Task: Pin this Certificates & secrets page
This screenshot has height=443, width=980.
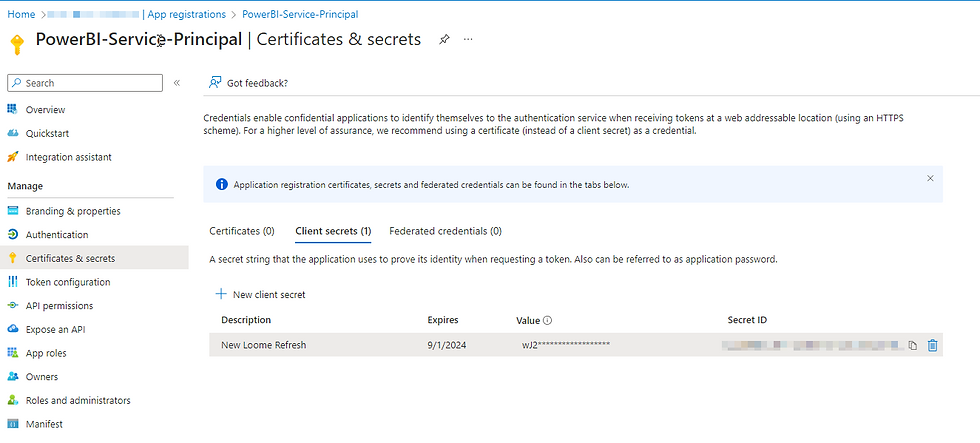Action: (x=444, y=39)
